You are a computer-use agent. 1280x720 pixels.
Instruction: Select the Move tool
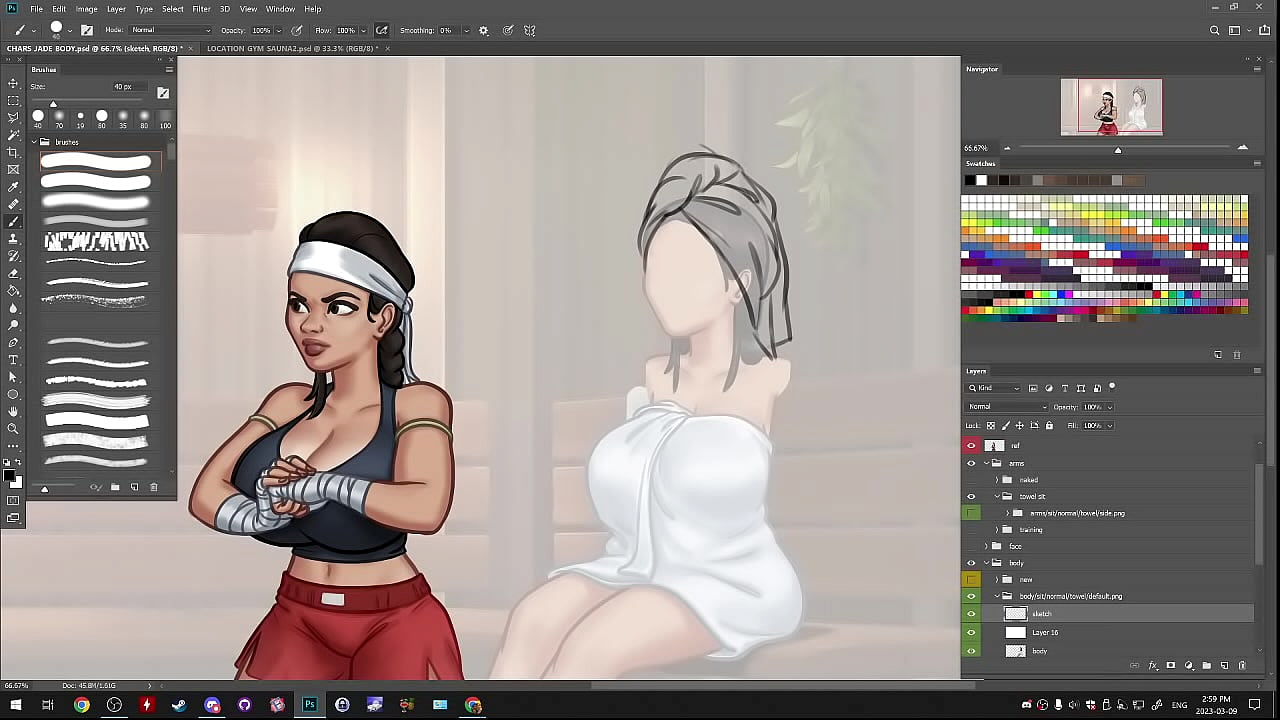click(x=13, y=84)
